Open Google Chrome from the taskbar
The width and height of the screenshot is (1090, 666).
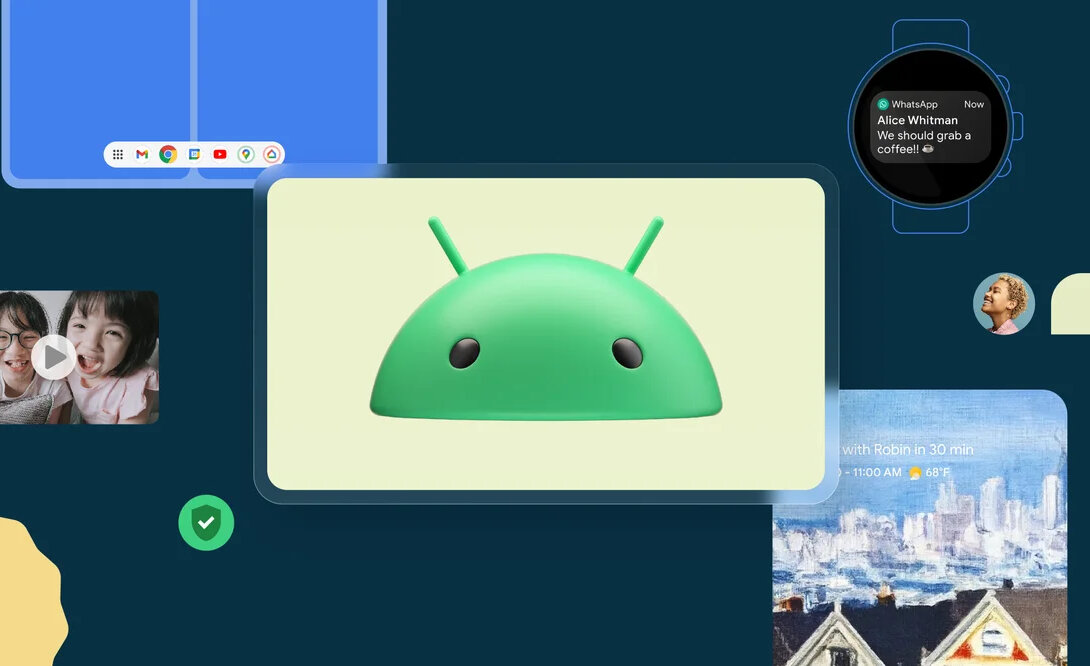(168, 154)
